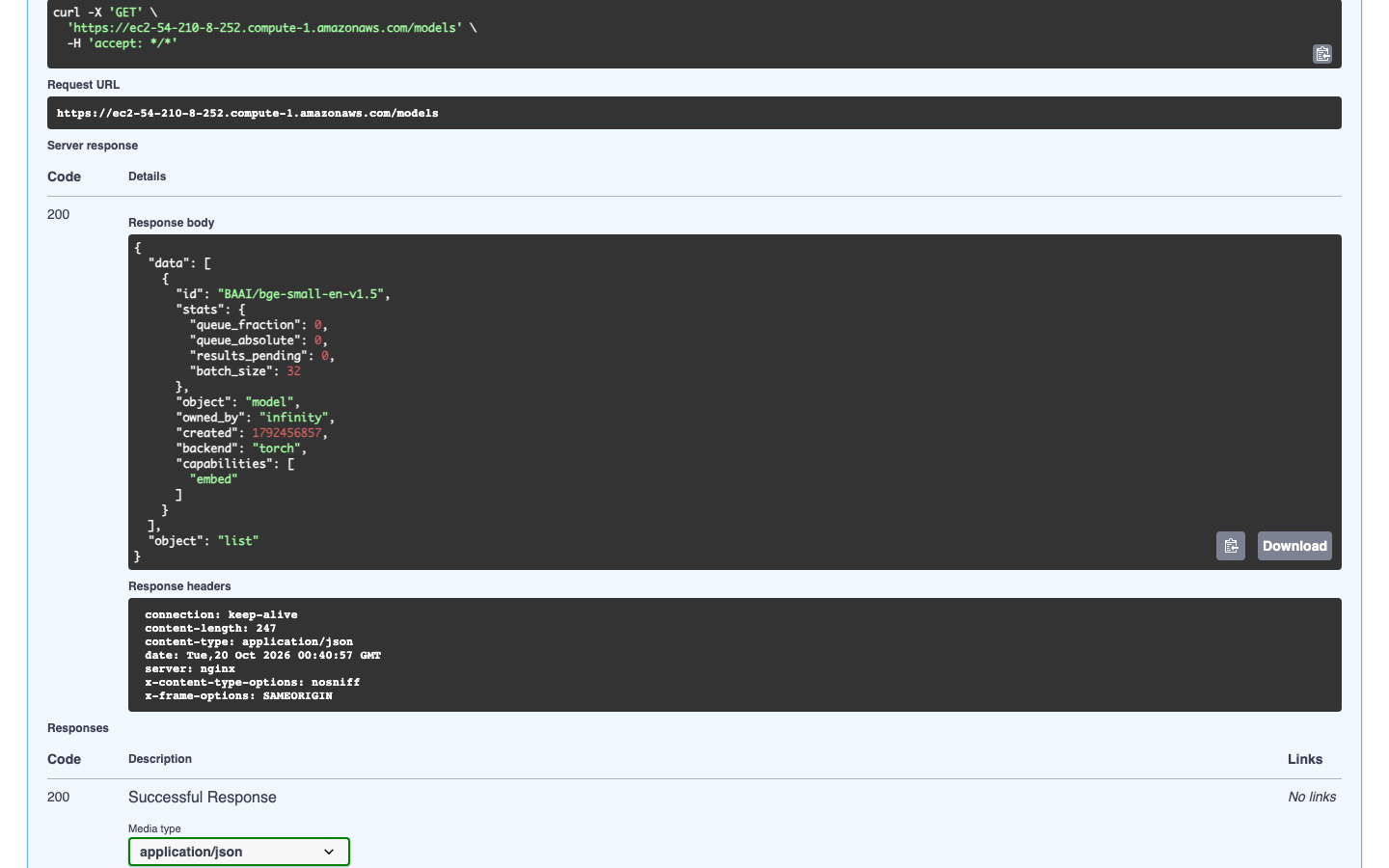Open the Media type application/json dropdown
Image resolution: width=1389 pixels, height=868 pixels.
[x=239, y=852]
